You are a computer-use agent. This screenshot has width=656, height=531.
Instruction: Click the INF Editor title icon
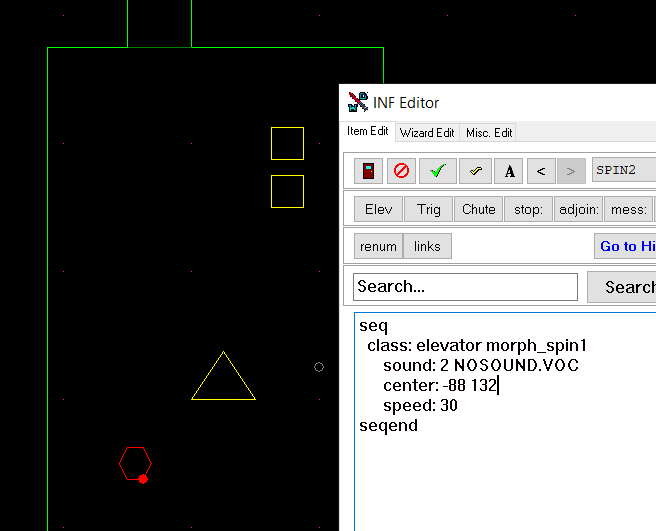358,102
